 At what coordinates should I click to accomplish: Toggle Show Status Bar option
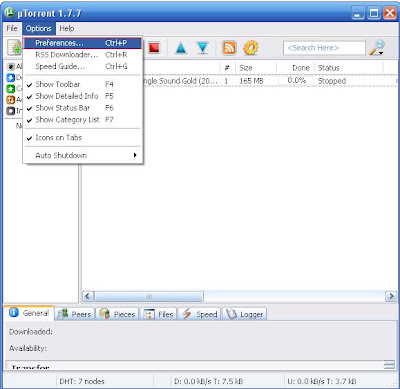pos(83,108)
